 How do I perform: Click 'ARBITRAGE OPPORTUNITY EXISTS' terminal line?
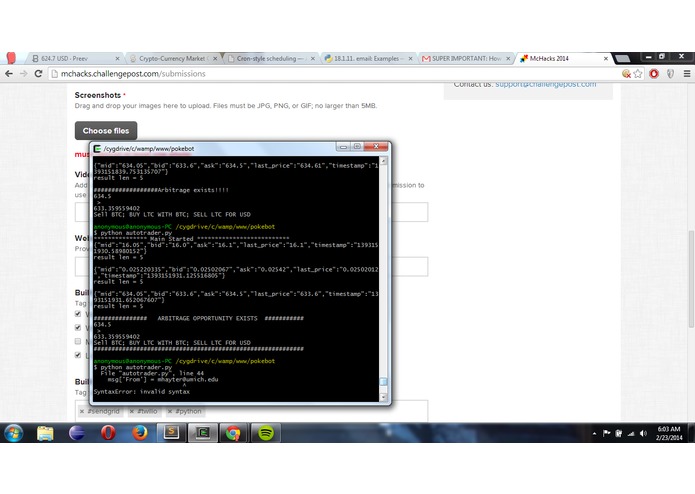point(199,318)
